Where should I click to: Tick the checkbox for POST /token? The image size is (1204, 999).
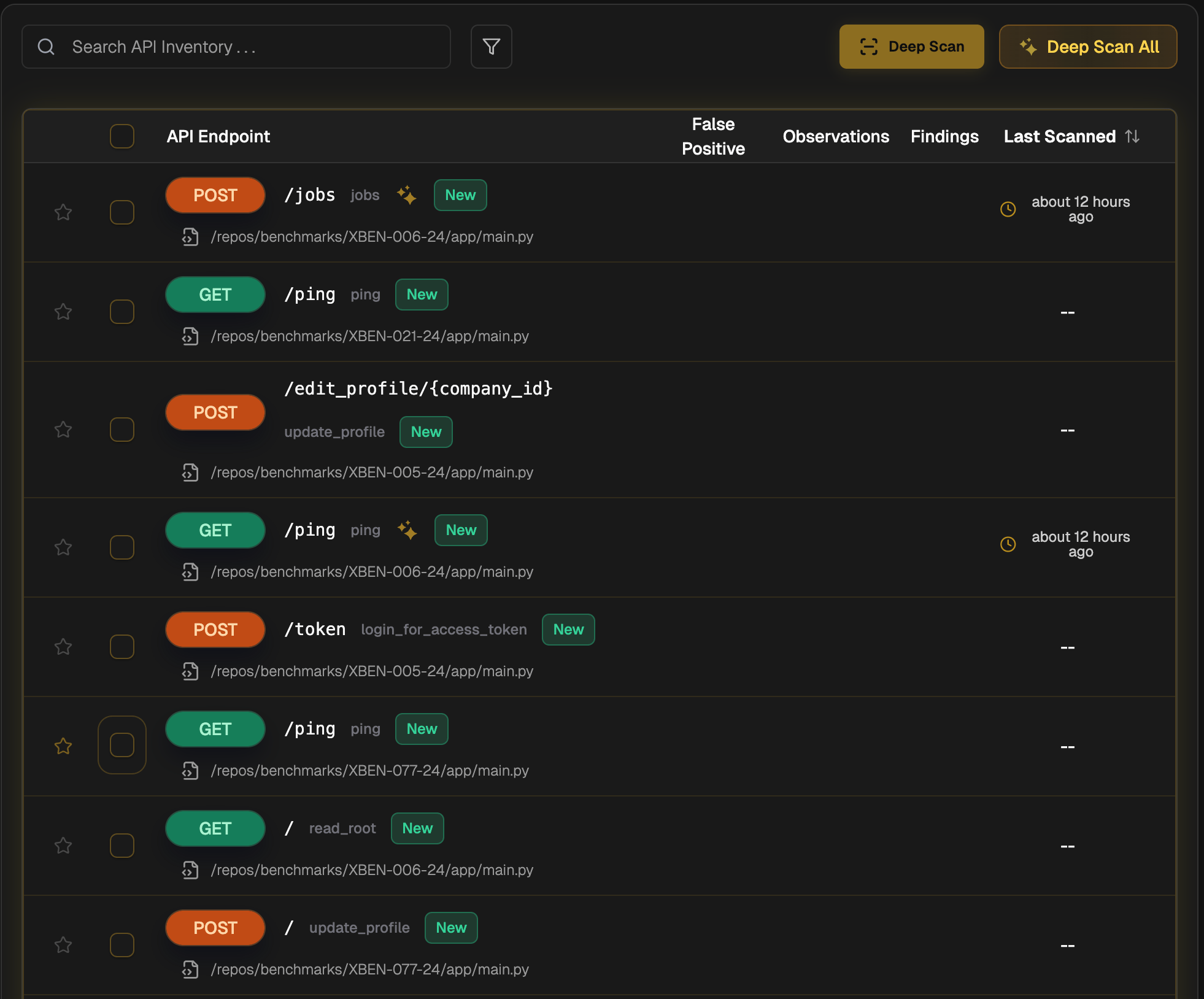[x=122, y=647]
